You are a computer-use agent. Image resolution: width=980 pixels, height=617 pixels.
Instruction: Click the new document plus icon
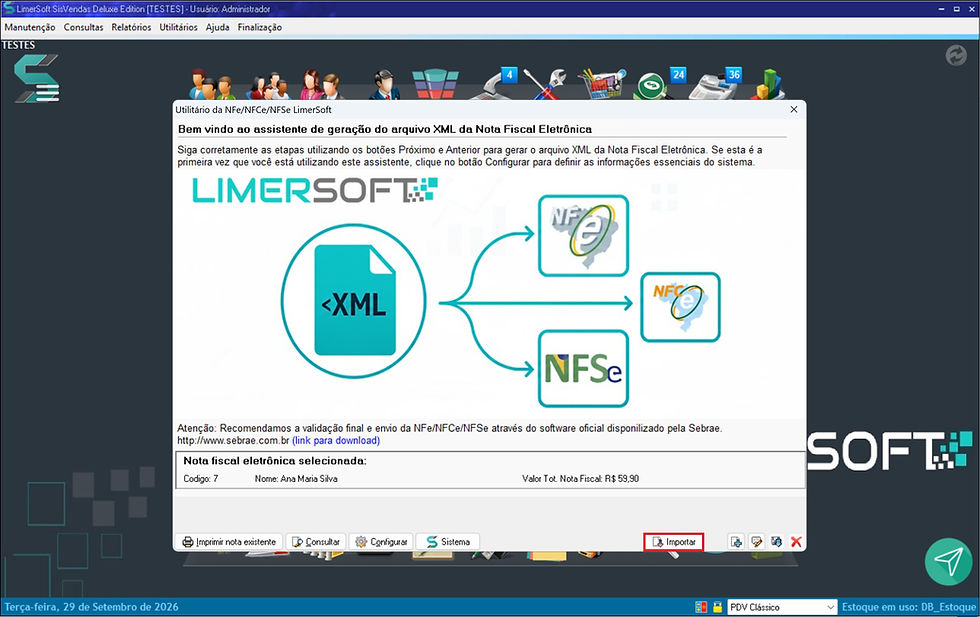[x=736, y=542]
